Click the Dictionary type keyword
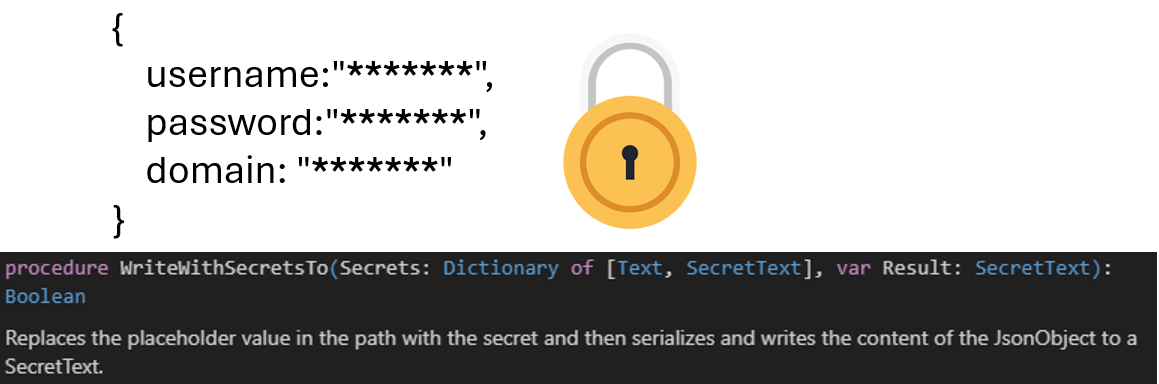Screen dimensions: 1159x384 click(x=500, y=268)
